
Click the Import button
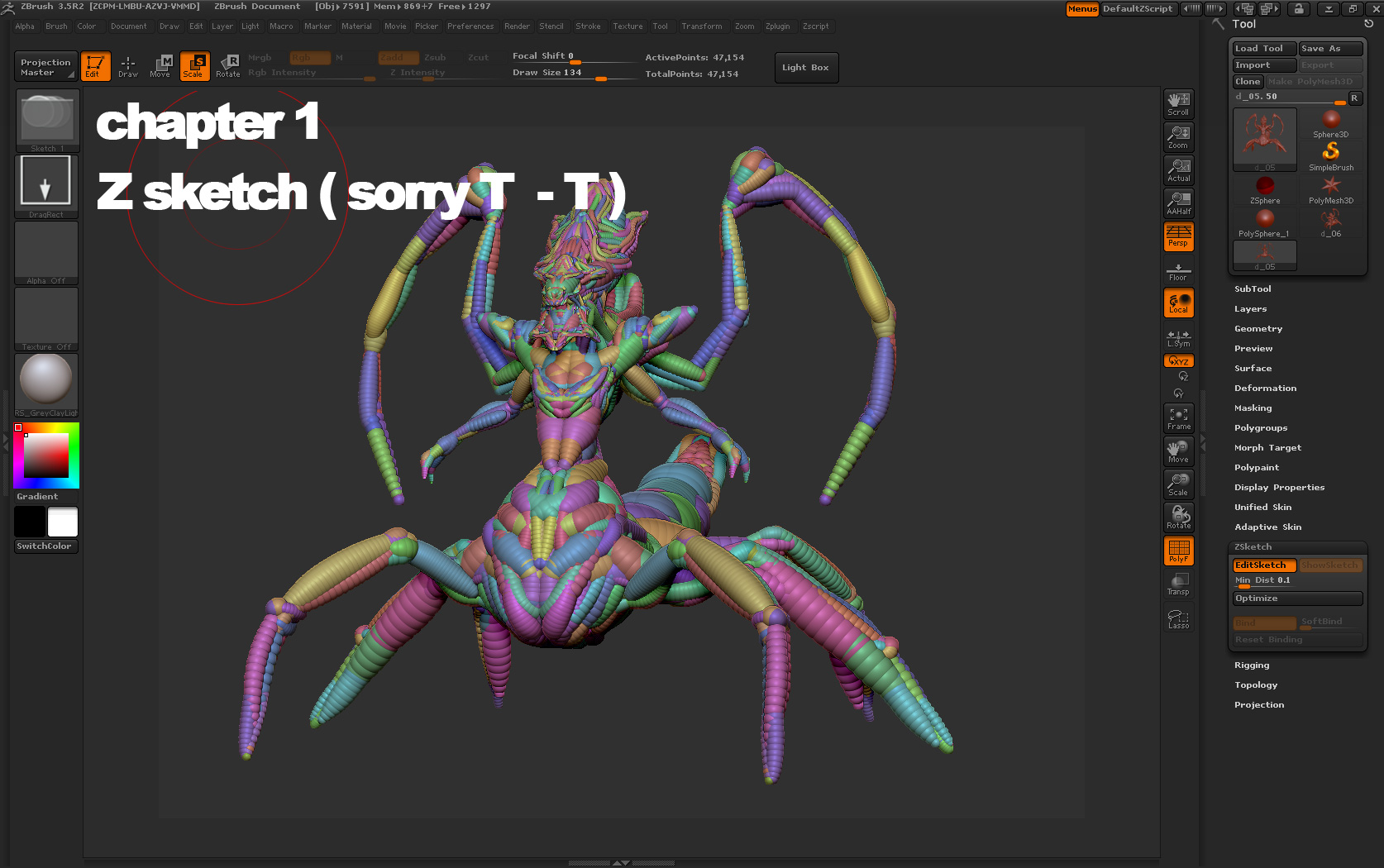pyautogui.click(x=1264, y=65)
